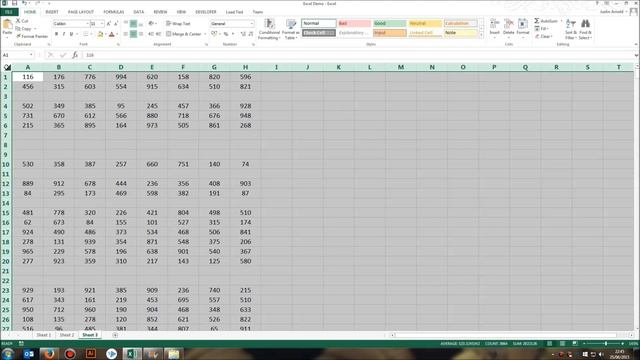Click the Accounting Number Format icon
Image resolution: width=640 pixels, height=360 pixels.
(x=214, y=34)
